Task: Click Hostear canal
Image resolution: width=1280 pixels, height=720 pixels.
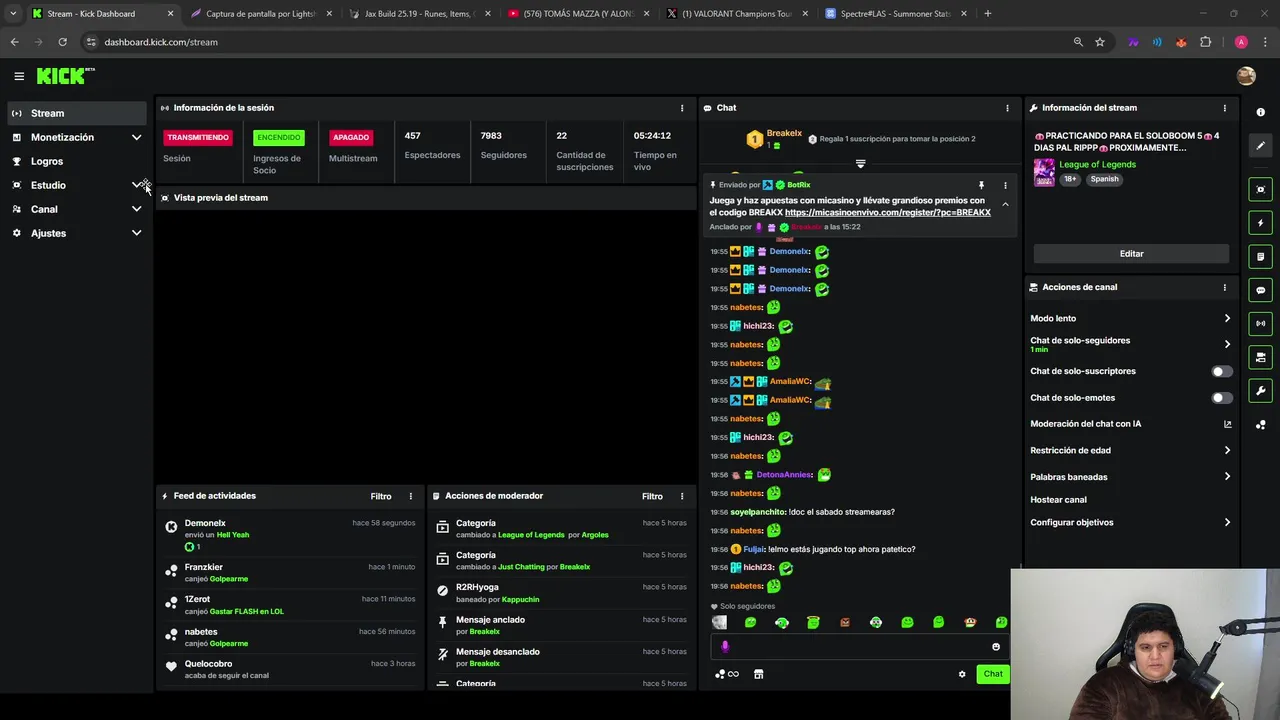Action: [x=1058, y=500]
